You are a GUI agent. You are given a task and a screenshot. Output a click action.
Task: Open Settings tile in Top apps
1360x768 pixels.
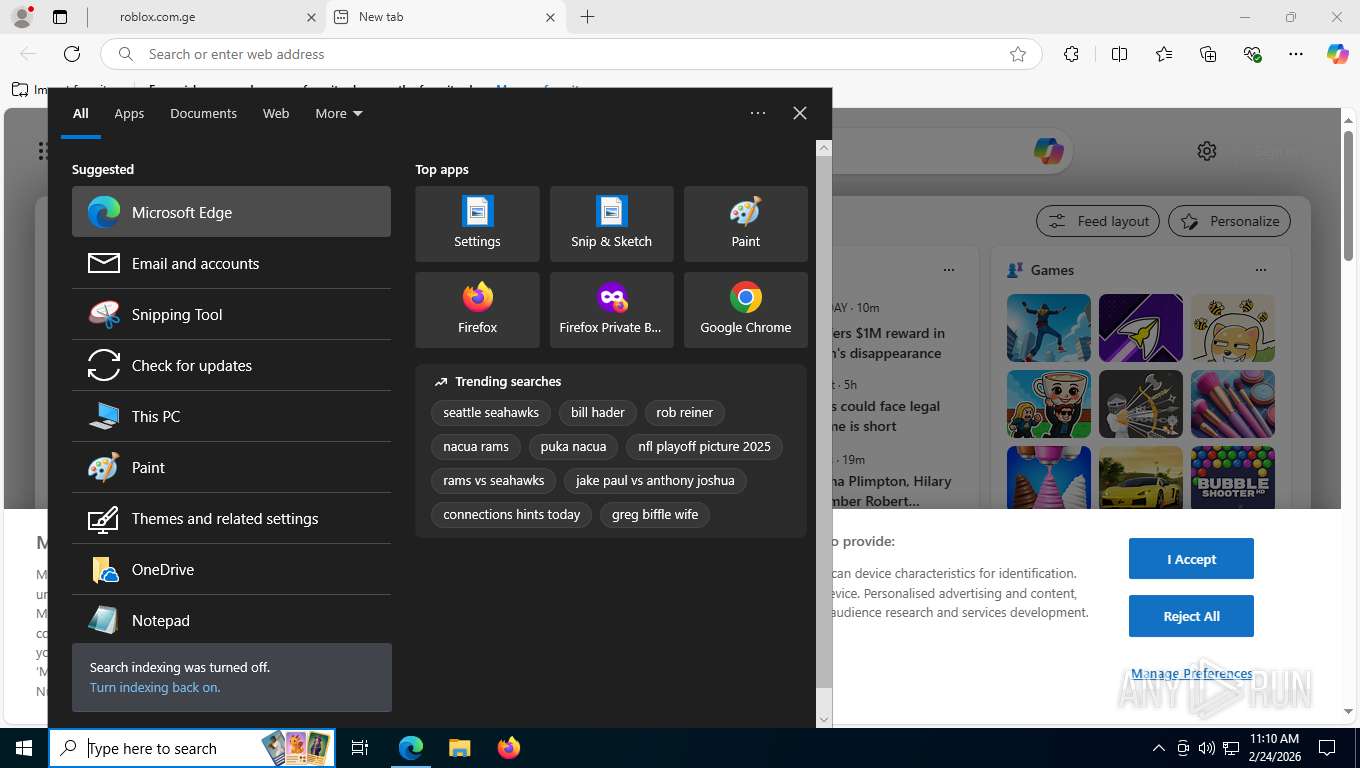coord(477,224)
